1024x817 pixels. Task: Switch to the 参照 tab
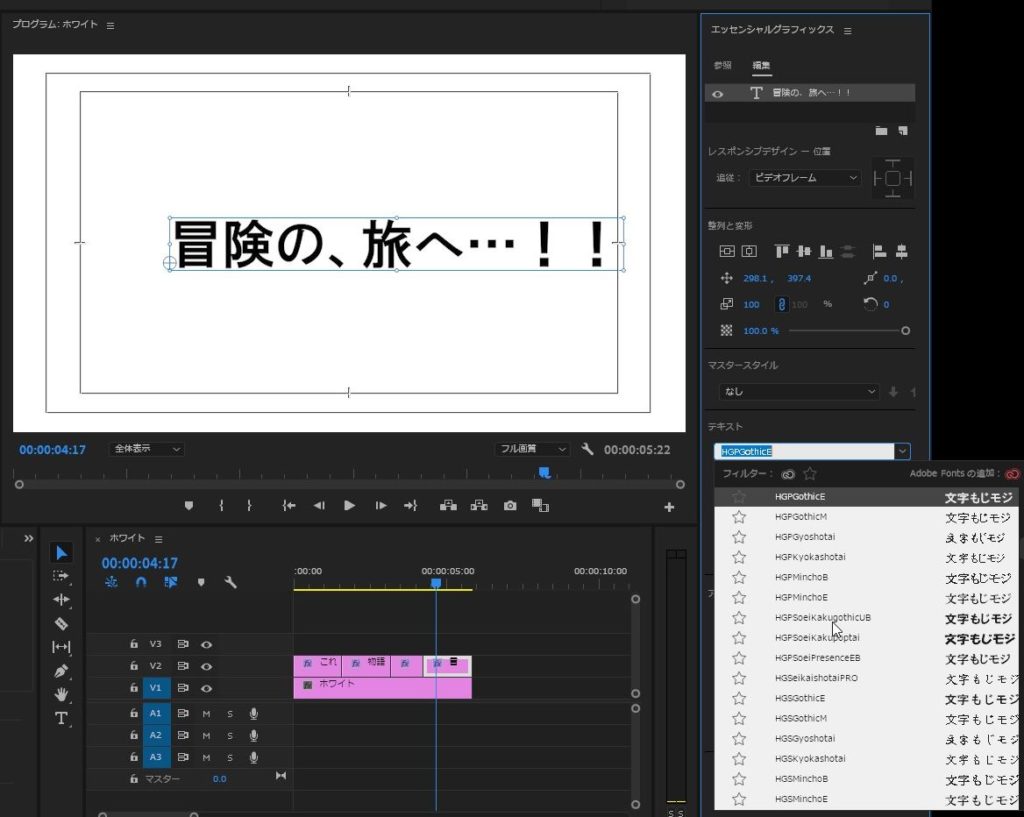[722, 66]
